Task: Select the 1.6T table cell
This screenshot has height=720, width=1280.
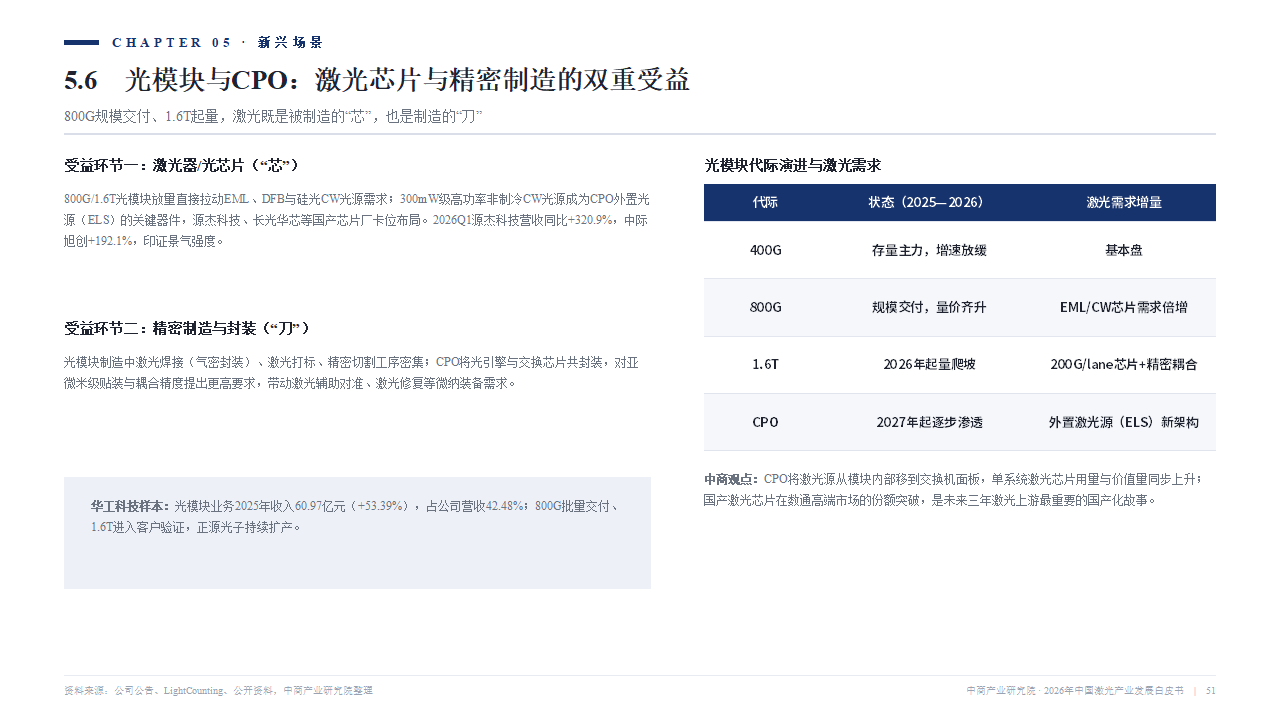Action: (x=765, y=364)
